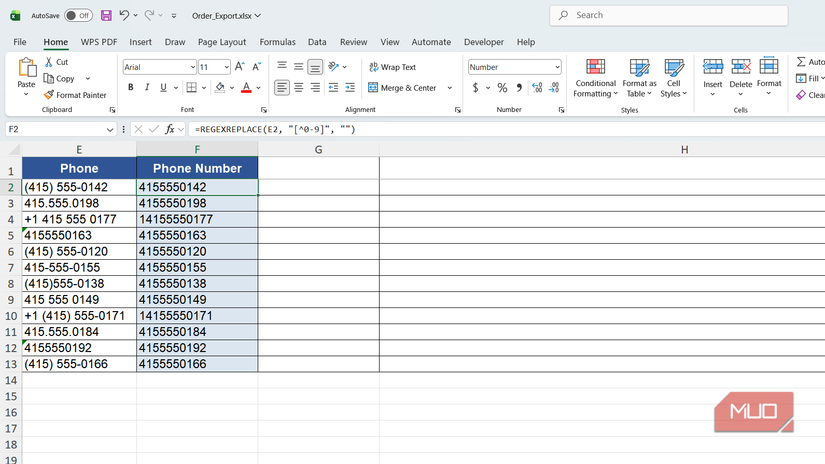825x464 pixels.
Task: Switch to the Insert tab
Action: (140, 42)
